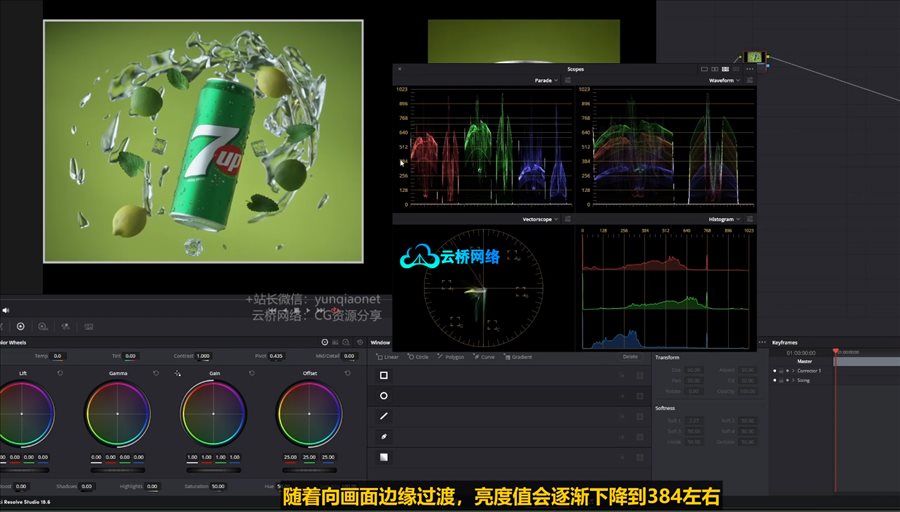Image resolution: width=900 pixels, height=512 pixels.
Task: Click the Contrast value field
Action: [x=203, y=356]
